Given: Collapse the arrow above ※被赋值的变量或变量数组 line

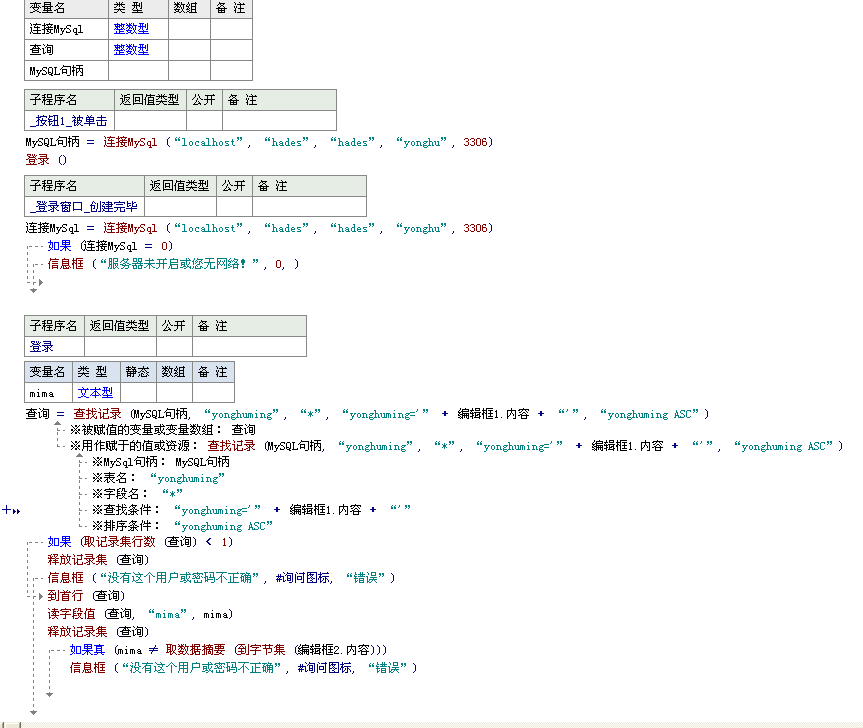Looking at the screenshot, I should (57, 423).
